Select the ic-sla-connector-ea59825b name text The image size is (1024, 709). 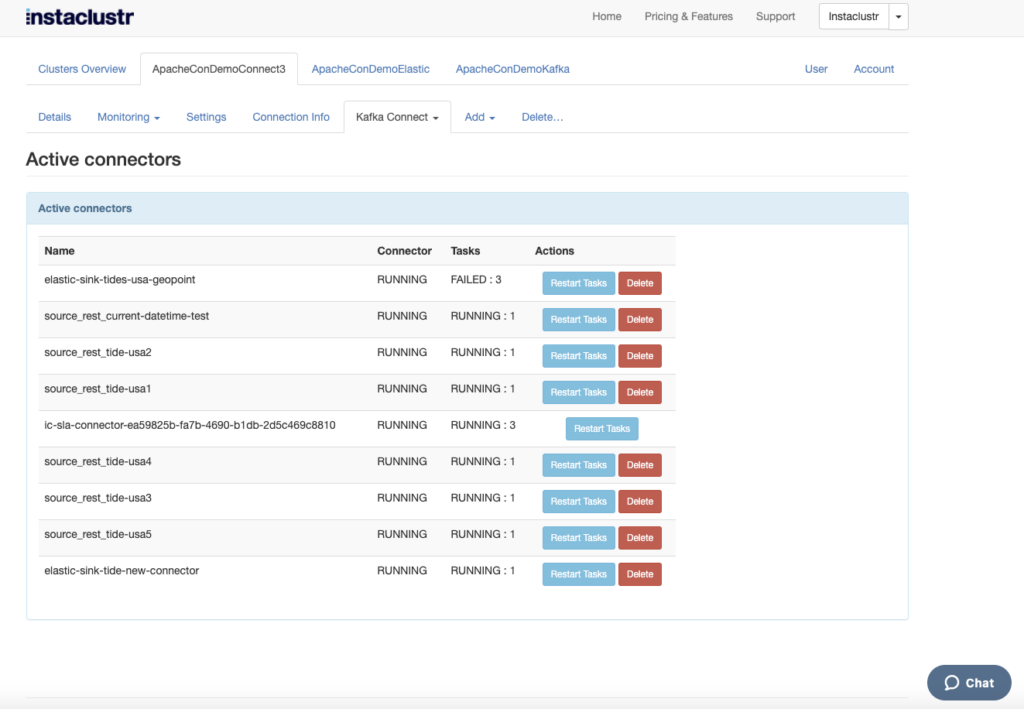coord(190,425)
